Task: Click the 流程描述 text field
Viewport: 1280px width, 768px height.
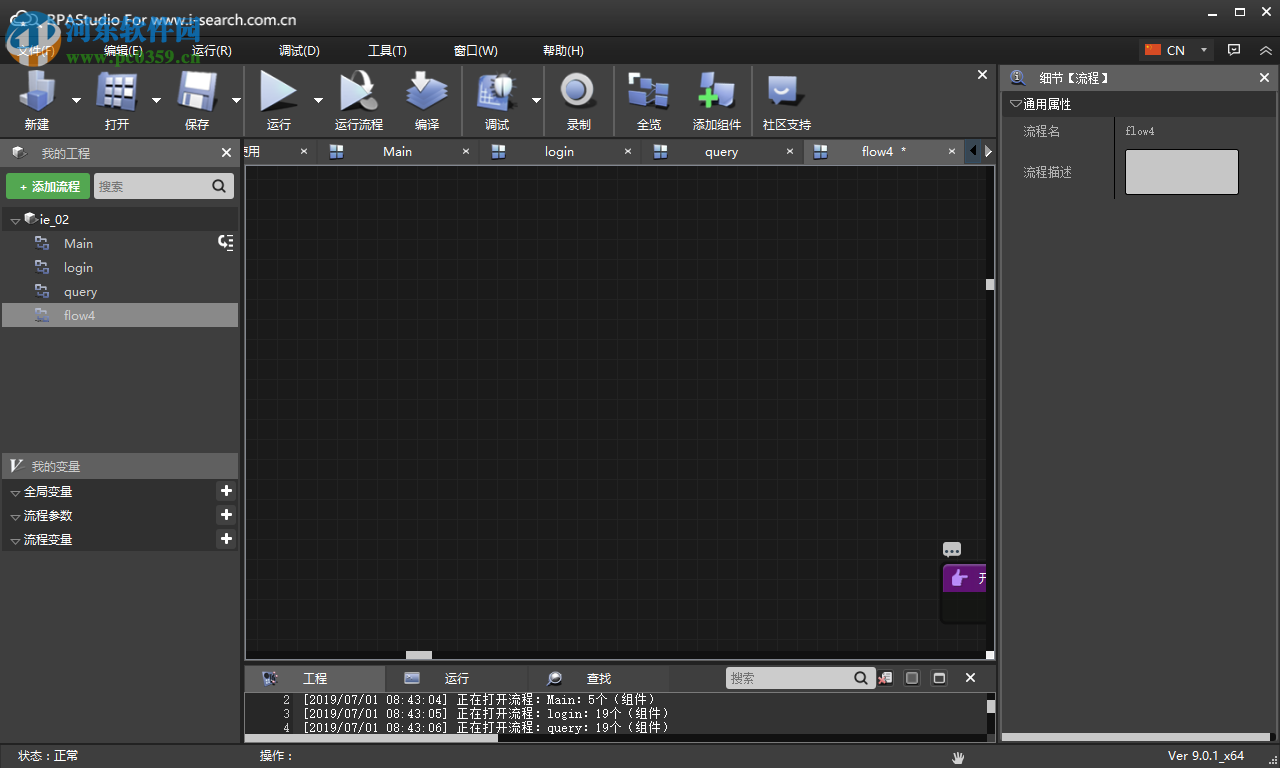Action: pos(1181,172)
